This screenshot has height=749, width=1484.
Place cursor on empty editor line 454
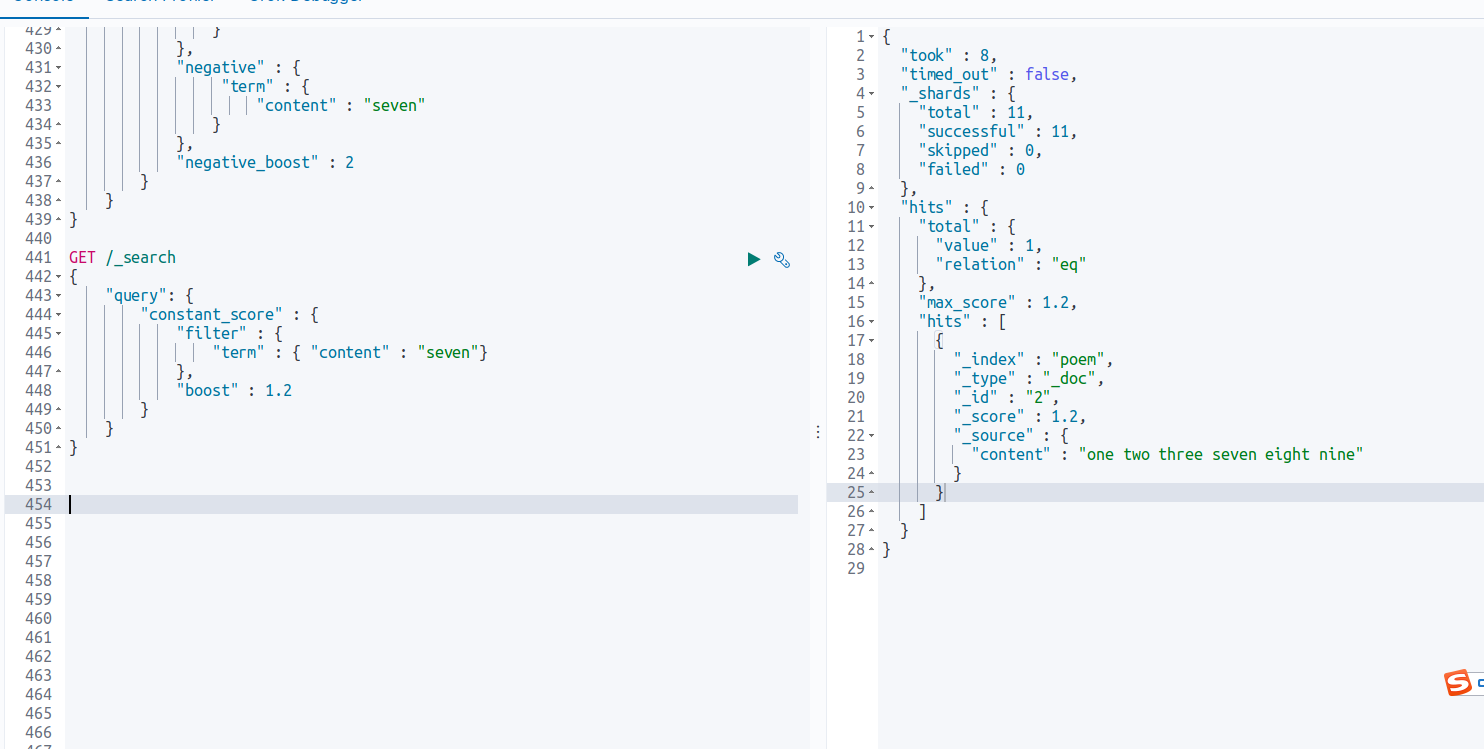coord(400,505)
